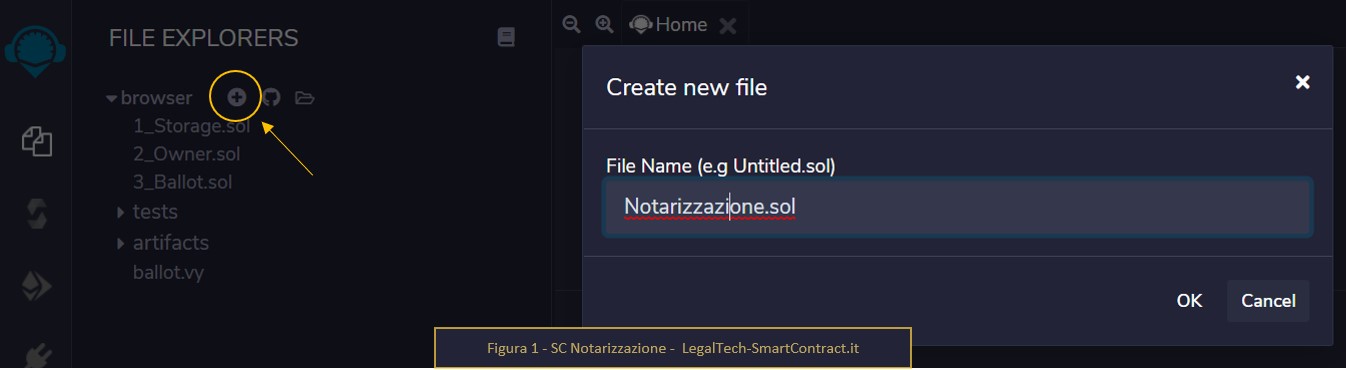Click the GitHub gist publish icon
The width and height of the screenshot is (1348, 370).
point(271,98)
